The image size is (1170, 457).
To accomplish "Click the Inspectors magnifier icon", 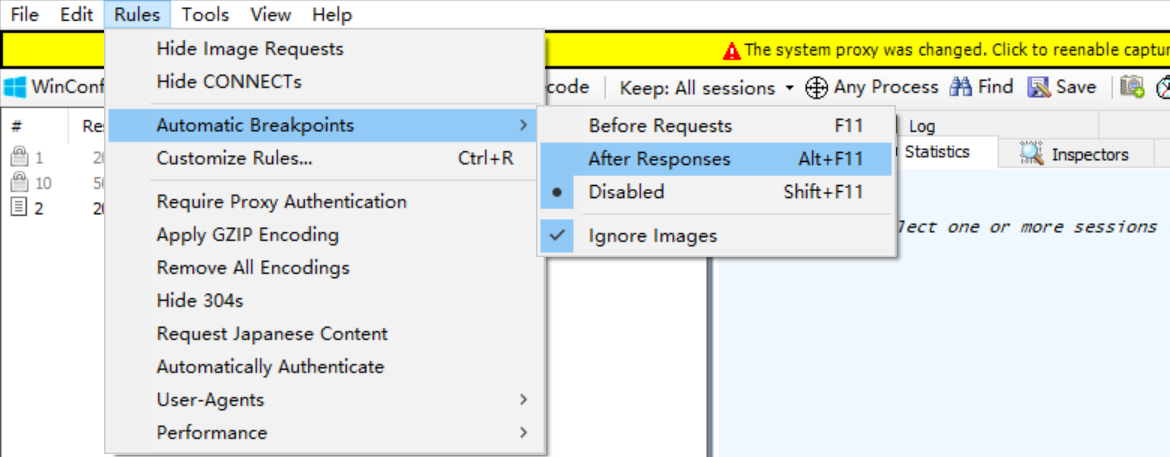I will (1031, 154).
